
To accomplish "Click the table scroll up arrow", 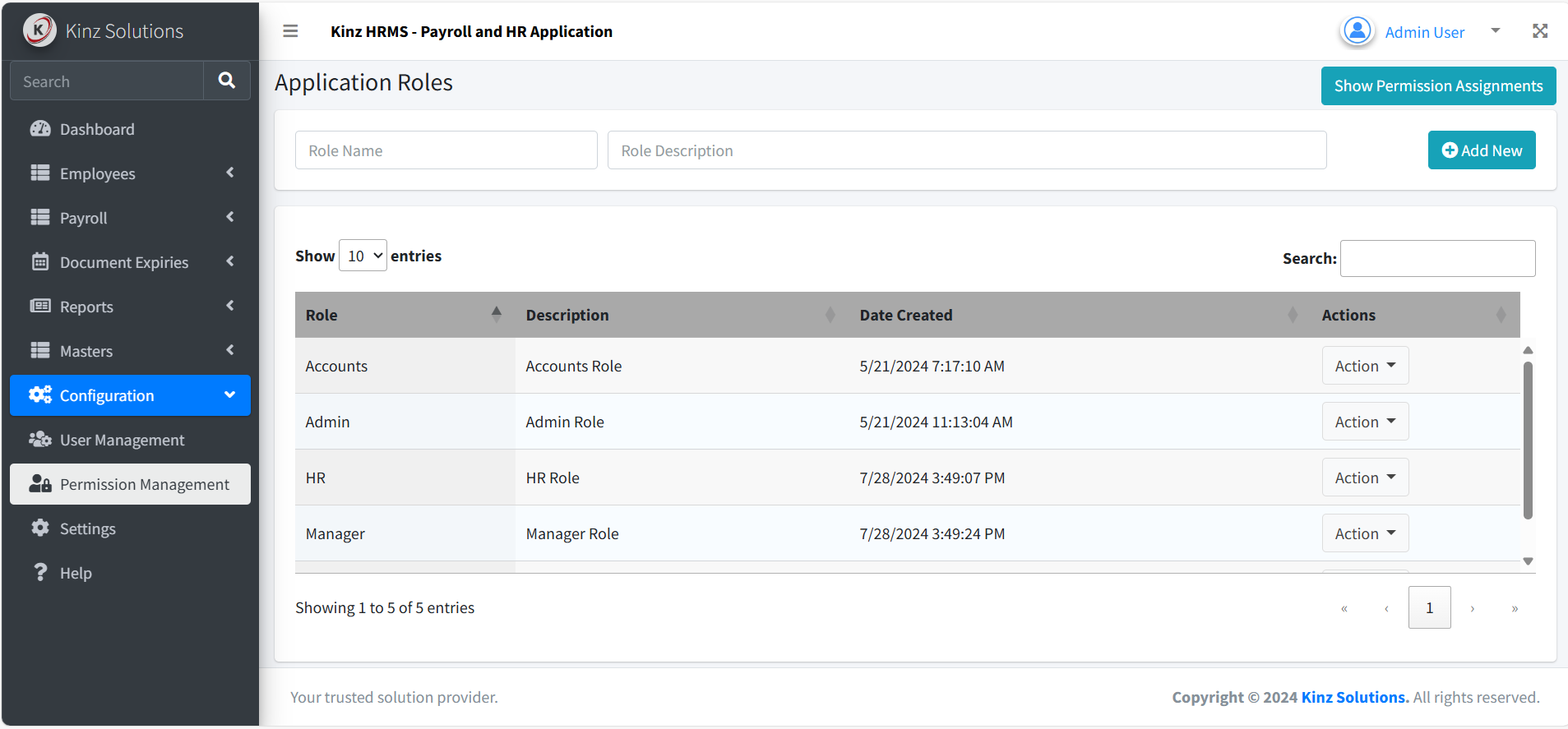I will point(1528,350).
